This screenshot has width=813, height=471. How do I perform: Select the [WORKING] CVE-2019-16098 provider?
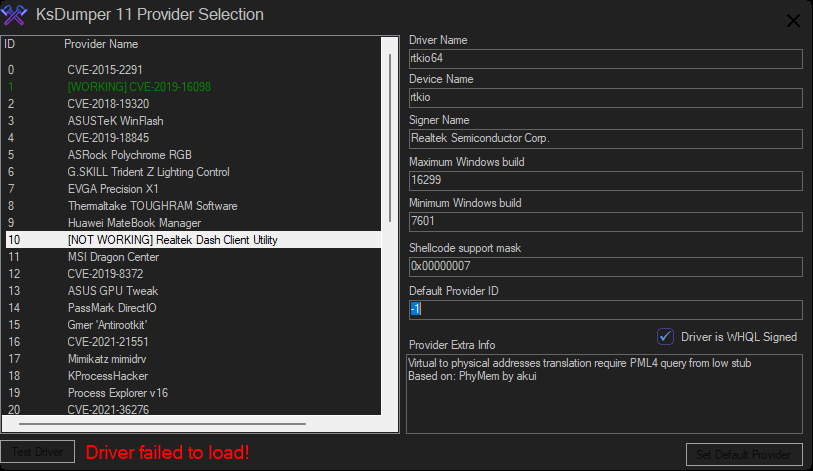click(x=193, y=87)
